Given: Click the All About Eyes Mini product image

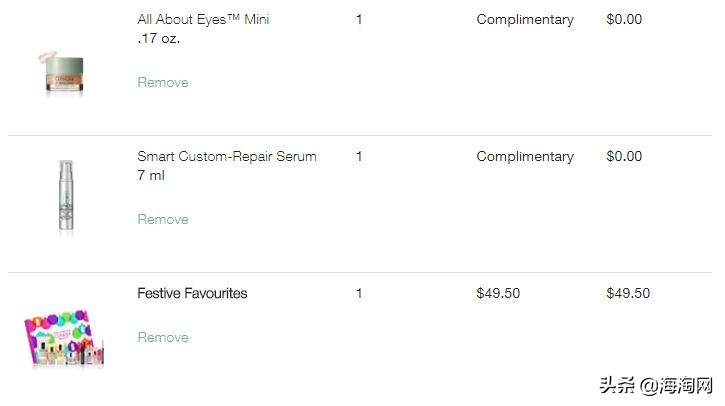Looking at the screenshot, I should click(x=64, y=72).
